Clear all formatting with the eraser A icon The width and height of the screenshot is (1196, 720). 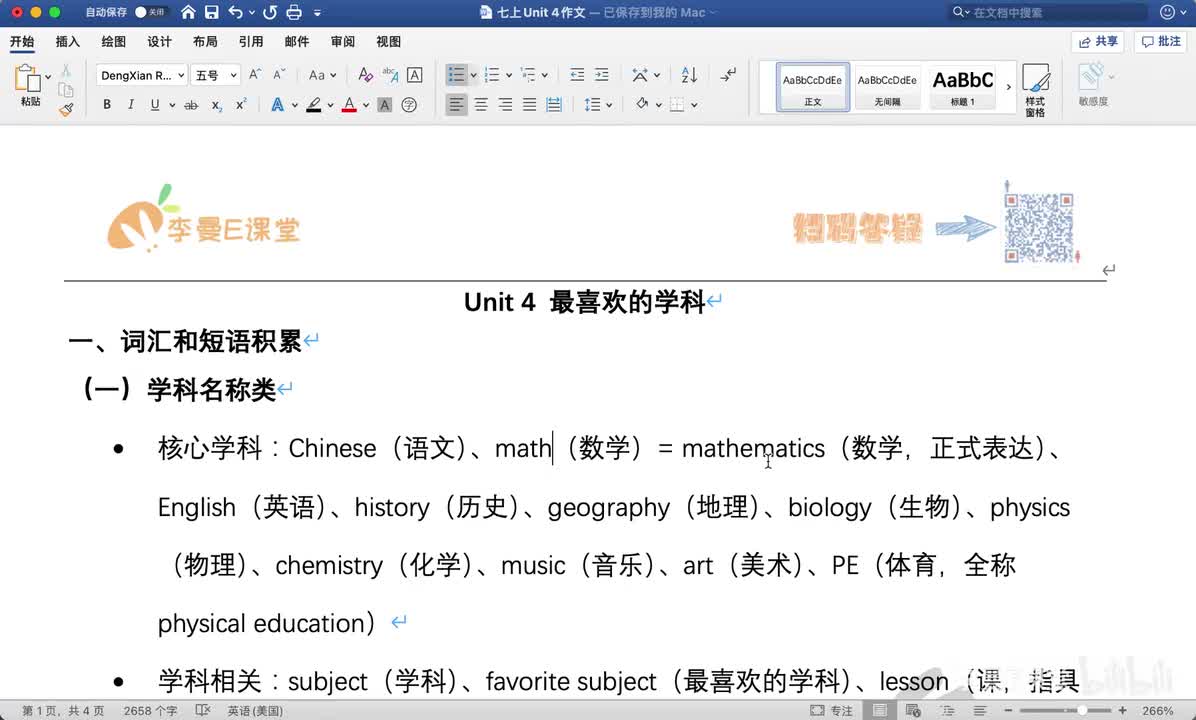click(365, 75)
